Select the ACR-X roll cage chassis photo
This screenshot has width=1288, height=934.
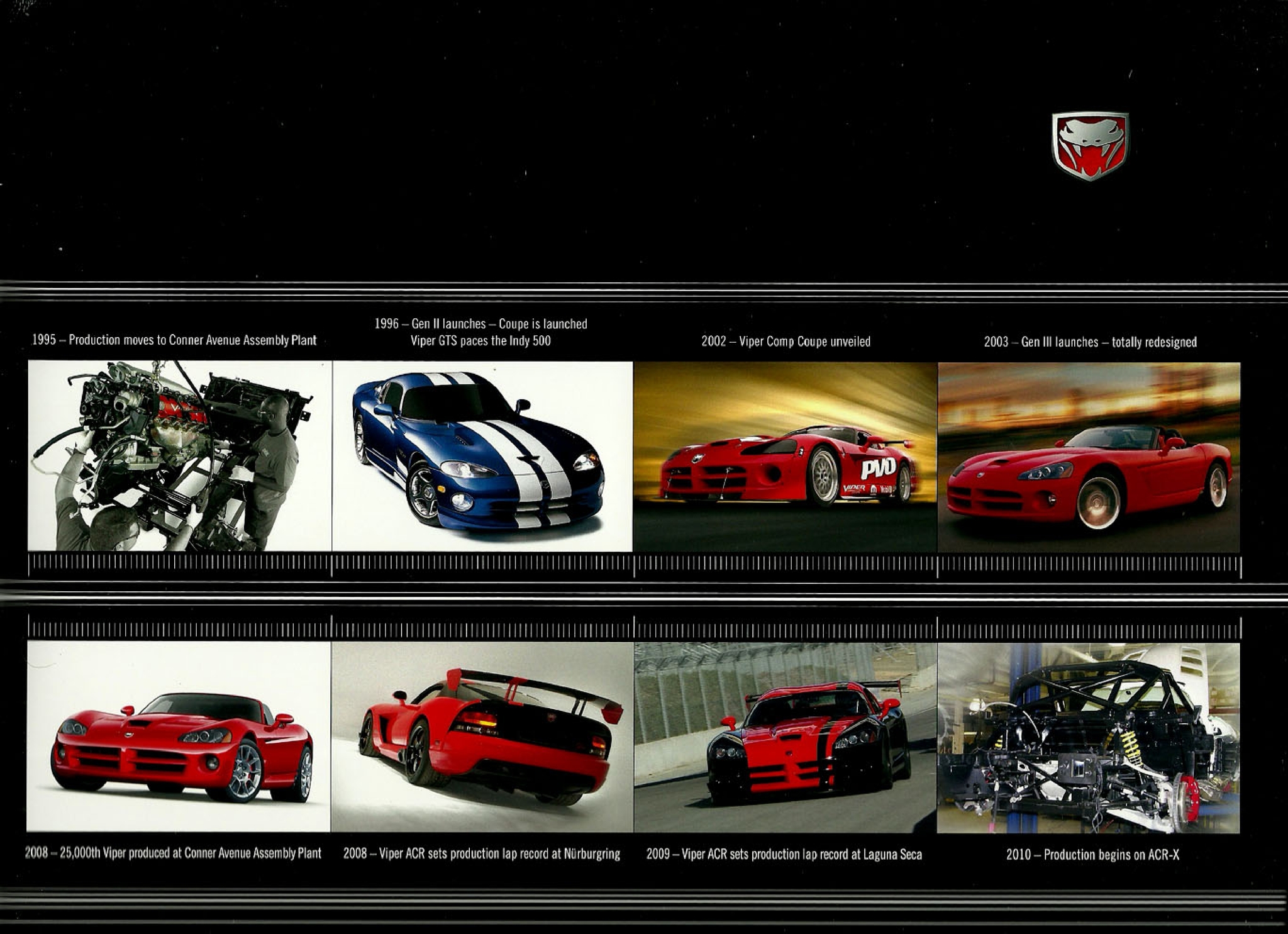tap(1089, 738)
